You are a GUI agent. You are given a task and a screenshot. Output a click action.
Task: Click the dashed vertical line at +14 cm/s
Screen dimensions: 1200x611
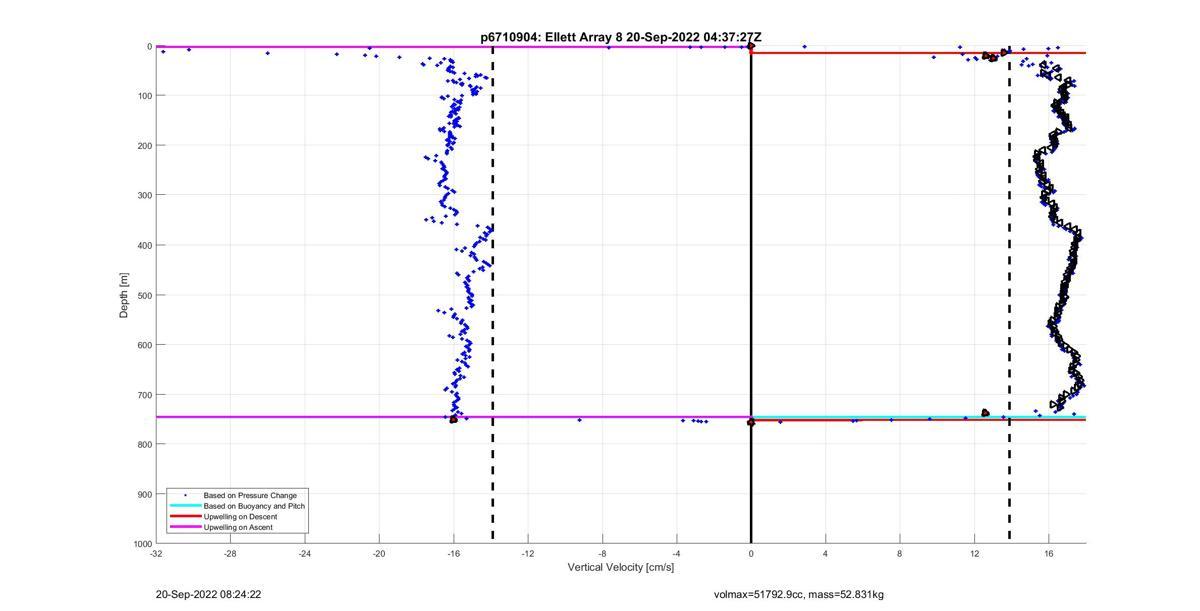tap(1009, 295)
